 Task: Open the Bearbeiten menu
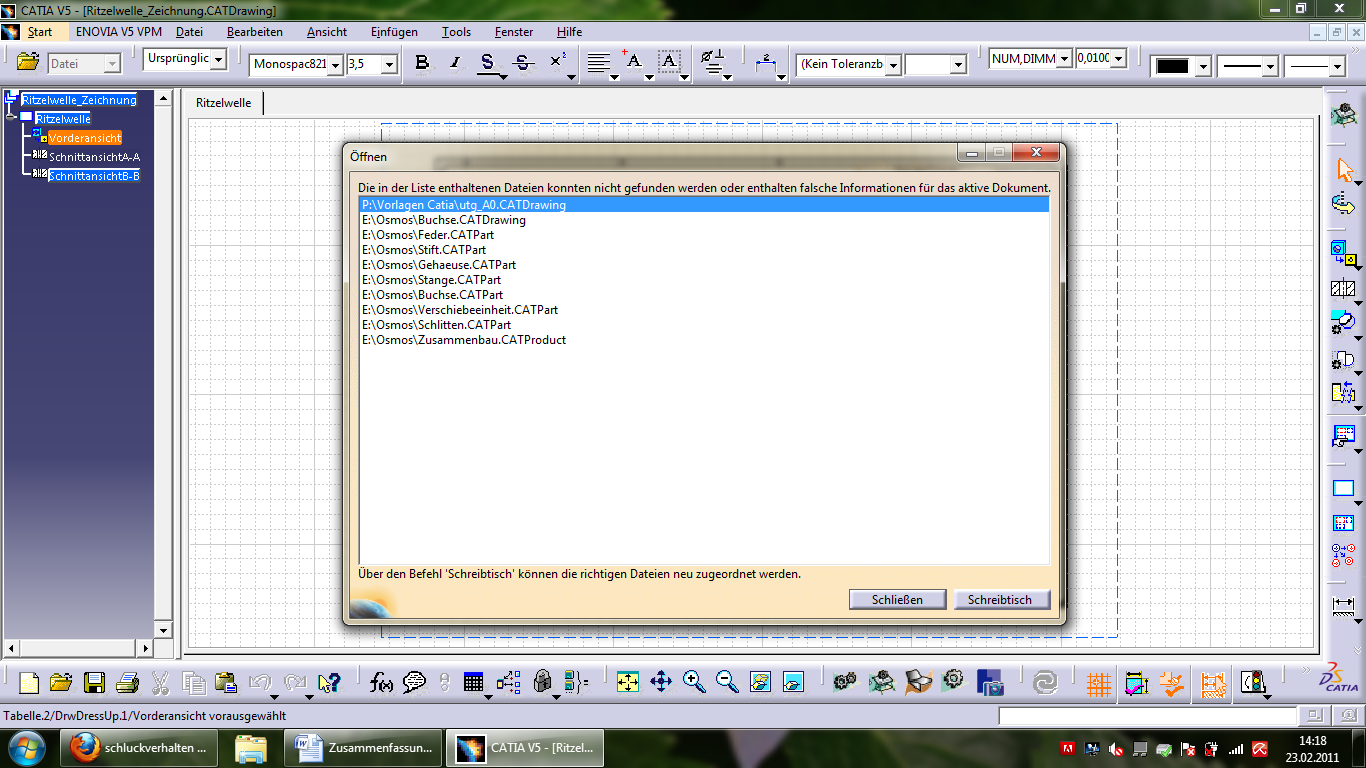pyautogui.click(x=255, y=32)
